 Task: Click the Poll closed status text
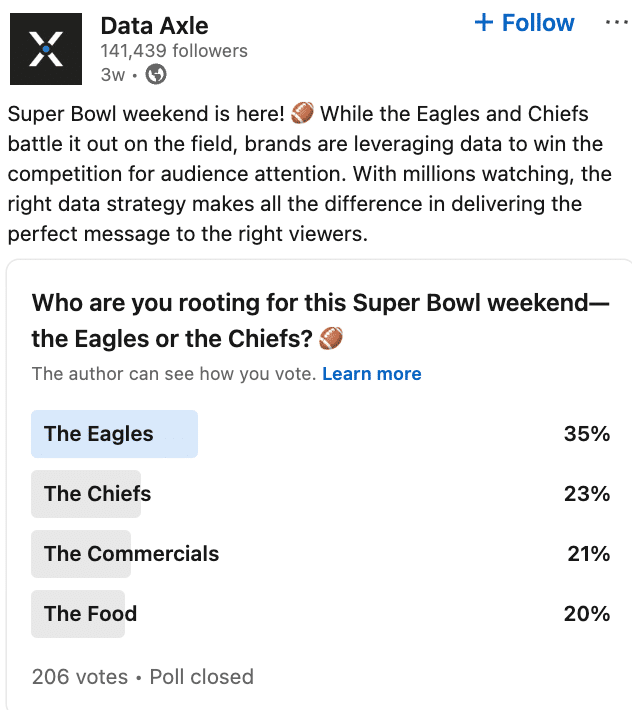[x=201, y=677]
